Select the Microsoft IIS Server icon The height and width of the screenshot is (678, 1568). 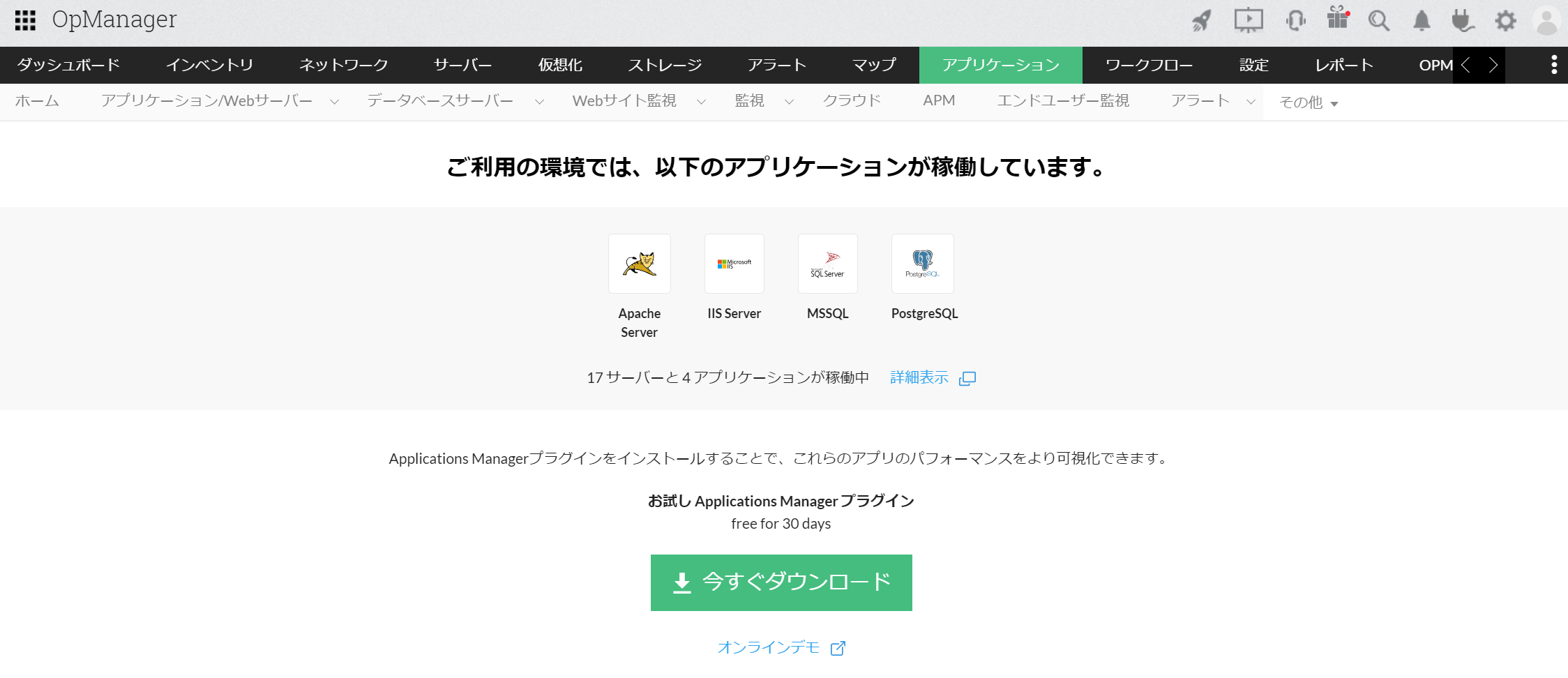pyautogui.click(x=734, y=264)
